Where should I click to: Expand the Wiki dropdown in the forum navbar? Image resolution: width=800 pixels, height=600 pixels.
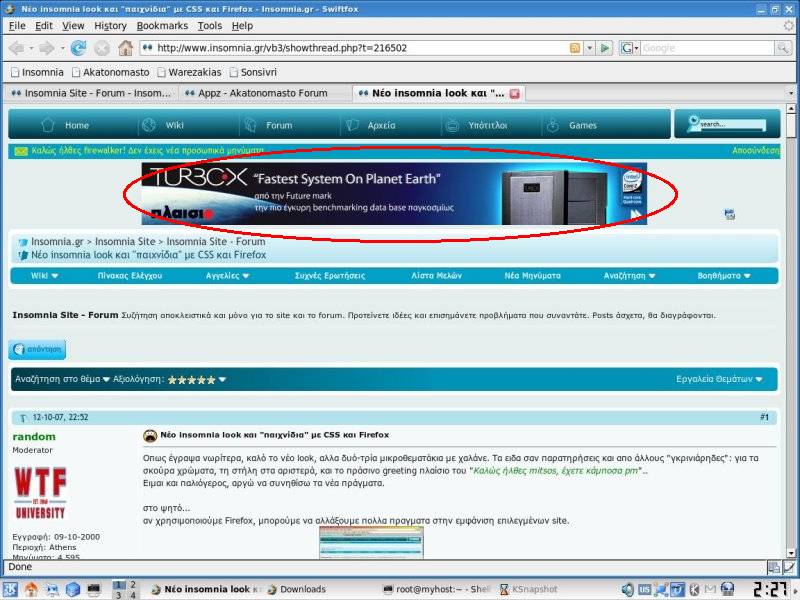coord(55,276)
